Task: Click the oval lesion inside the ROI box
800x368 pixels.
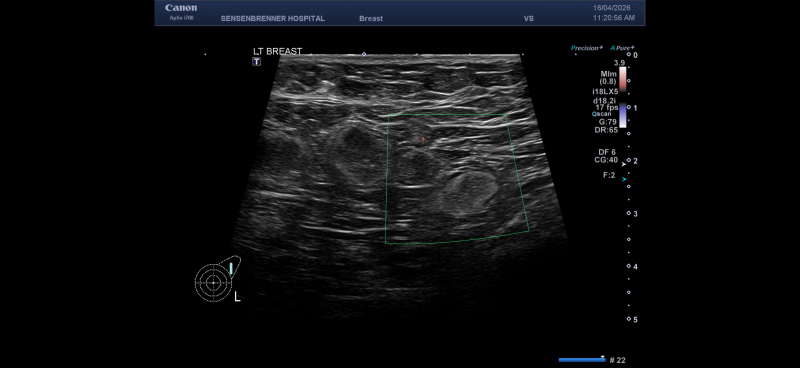Action: (468, 193)
